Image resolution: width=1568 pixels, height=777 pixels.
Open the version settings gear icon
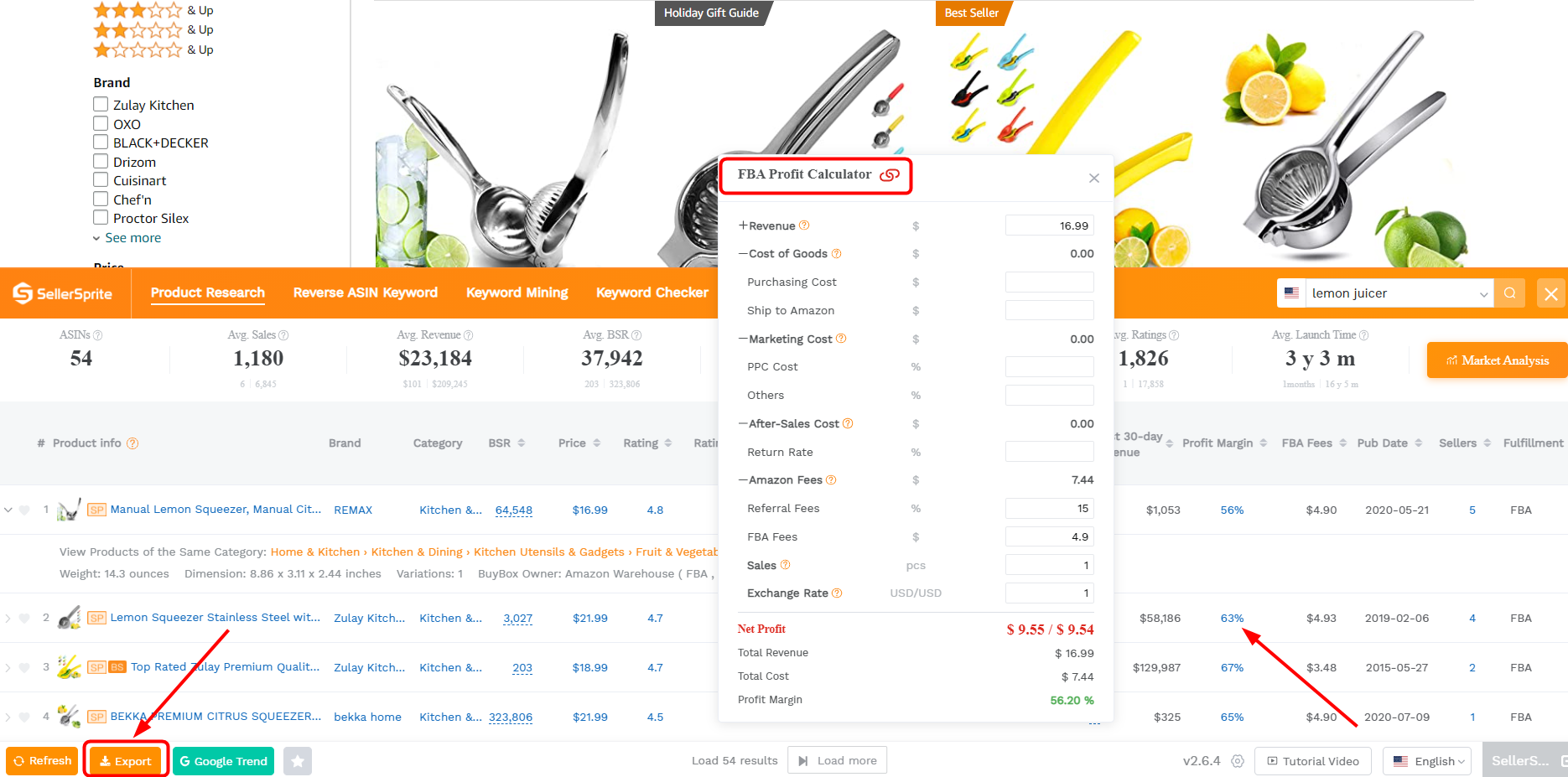point(1238,761)
